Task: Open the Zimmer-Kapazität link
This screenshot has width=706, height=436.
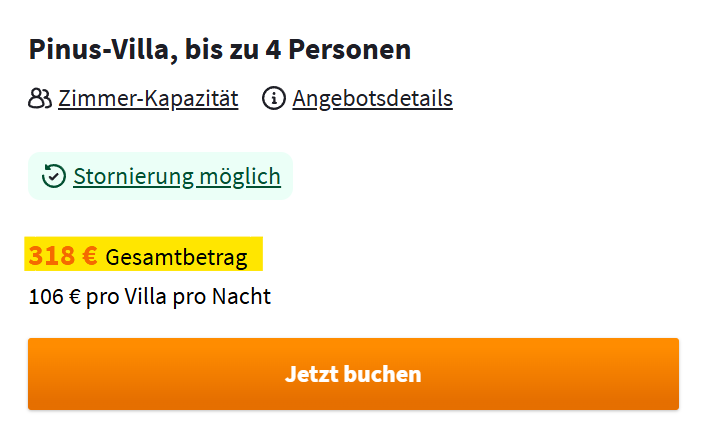Action: [x=148, y=99]
